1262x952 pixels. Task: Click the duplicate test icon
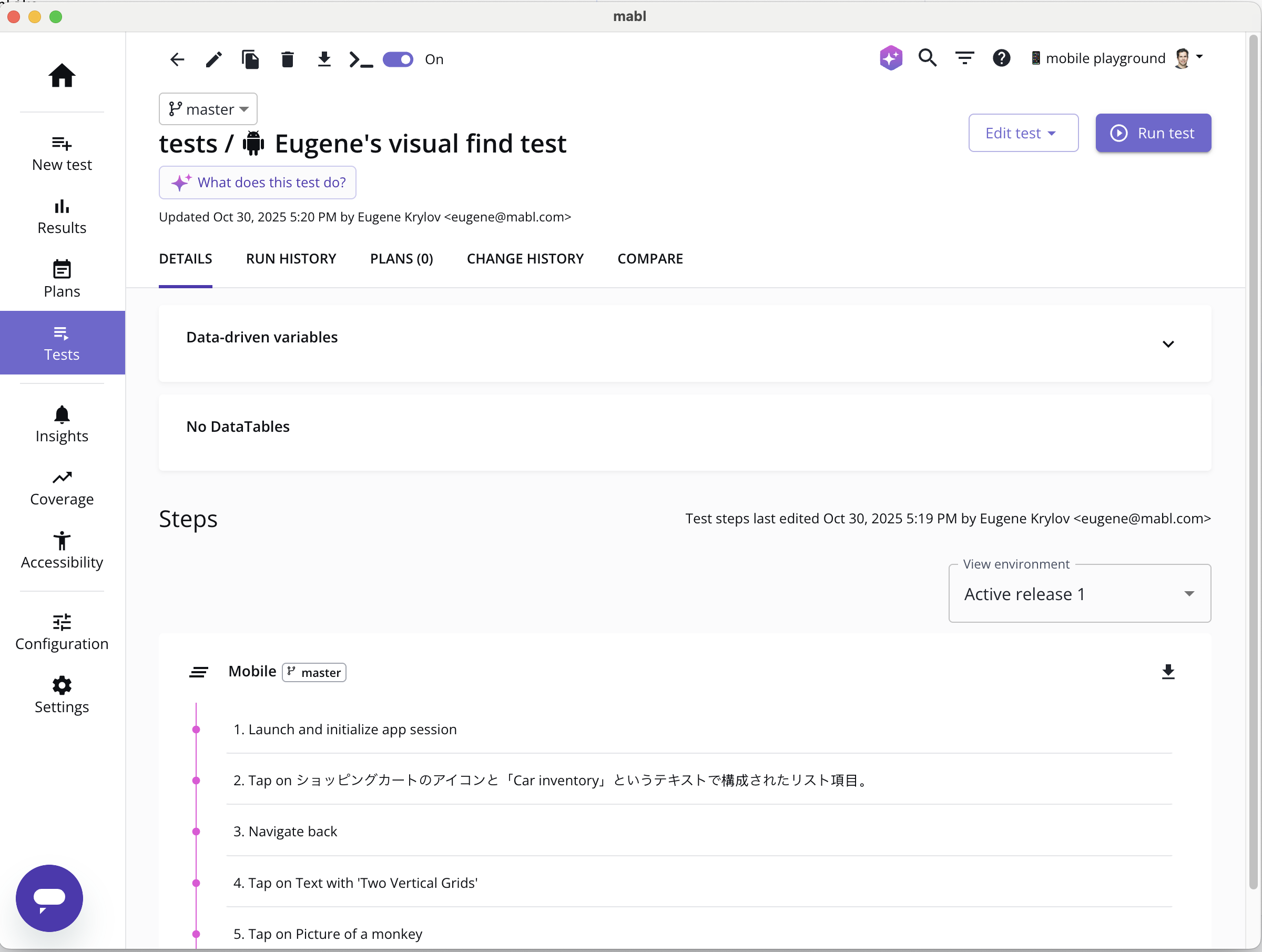coord(251,59)
